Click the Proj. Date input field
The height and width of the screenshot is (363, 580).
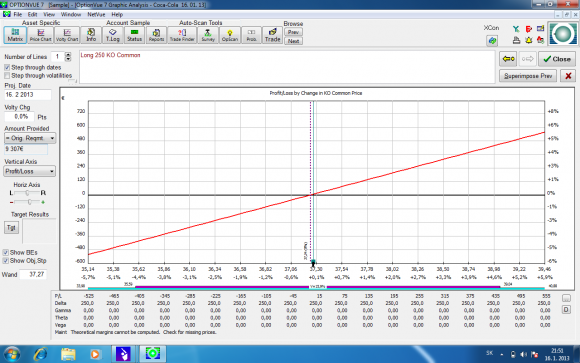tap(28, 95)
